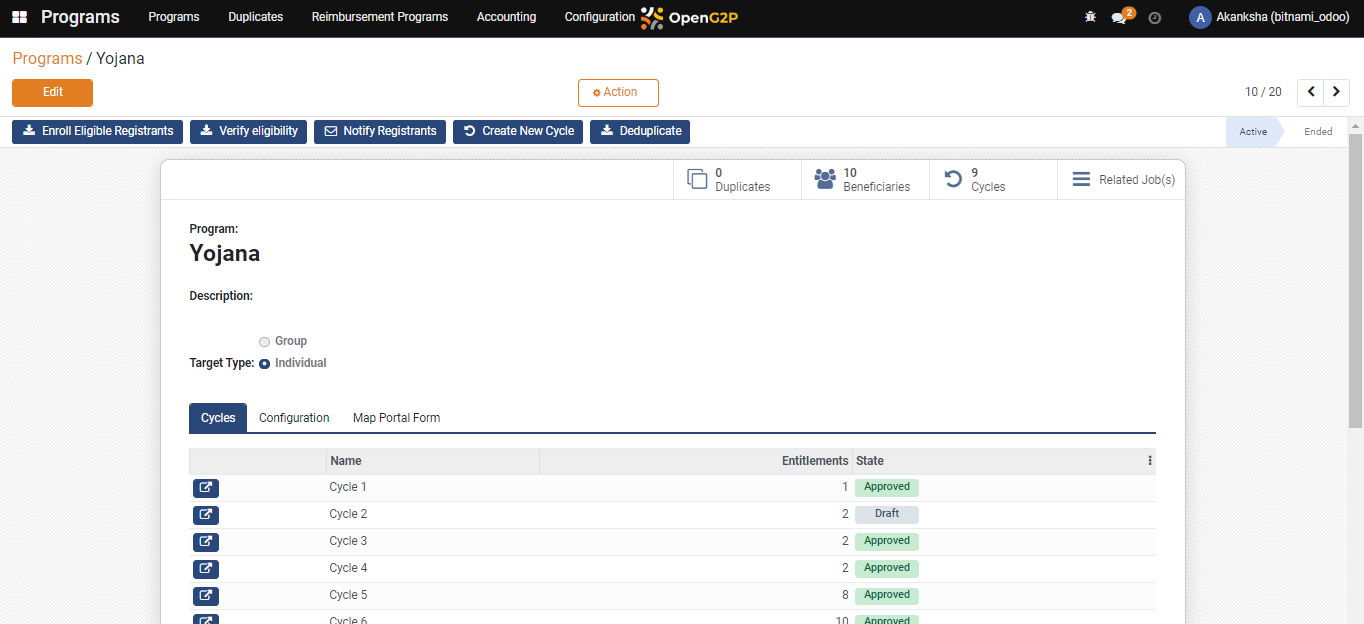Screen dimensions: 1364x624
Task: Click the Programs app title
Action: (80, 17)
